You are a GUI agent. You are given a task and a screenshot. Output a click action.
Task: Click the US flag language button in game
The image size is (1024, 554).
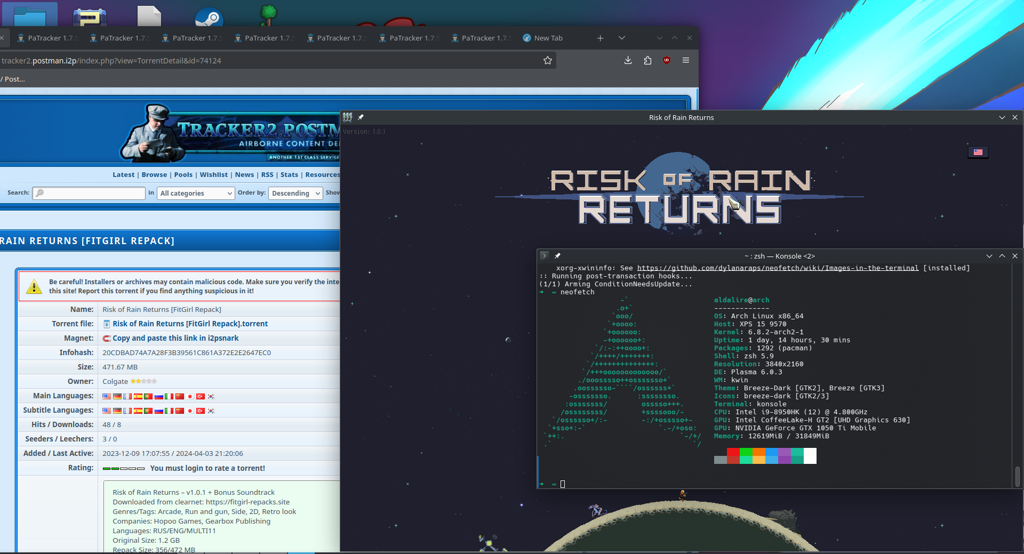coord(978,152)
